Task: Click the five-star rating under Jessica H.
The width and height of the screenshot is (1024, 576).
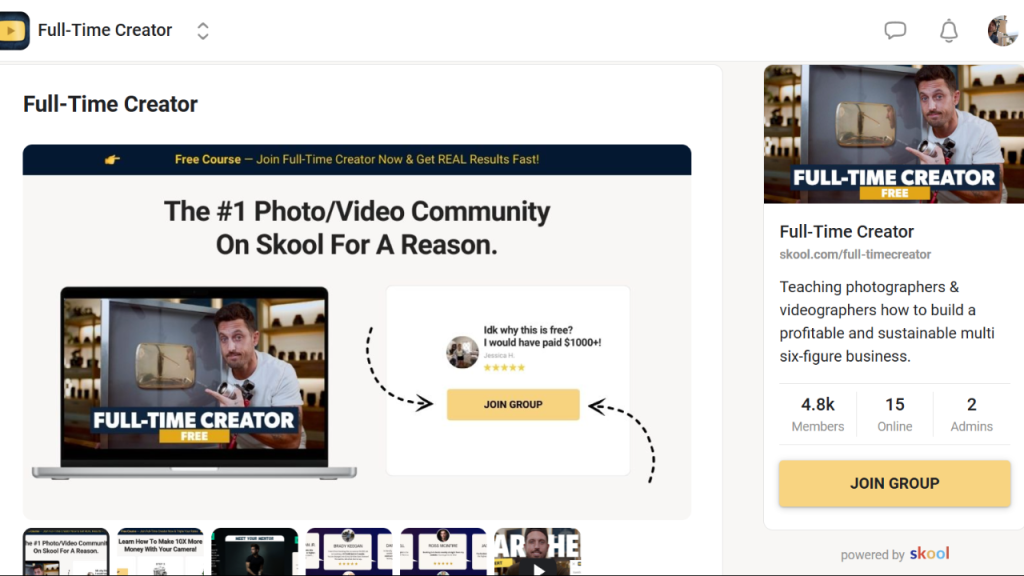Action: 504,368
